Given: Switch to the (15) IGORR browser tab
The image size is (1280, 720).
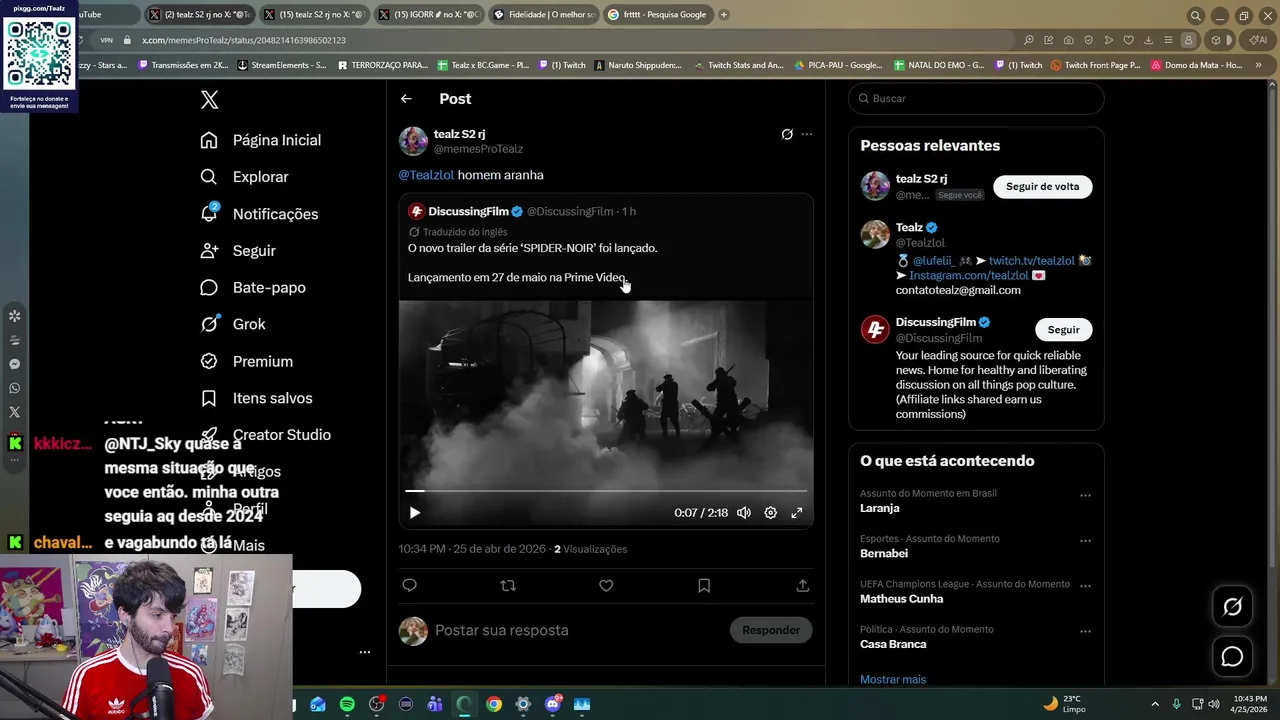Looking at the screenshot, I should click(428, 15).
